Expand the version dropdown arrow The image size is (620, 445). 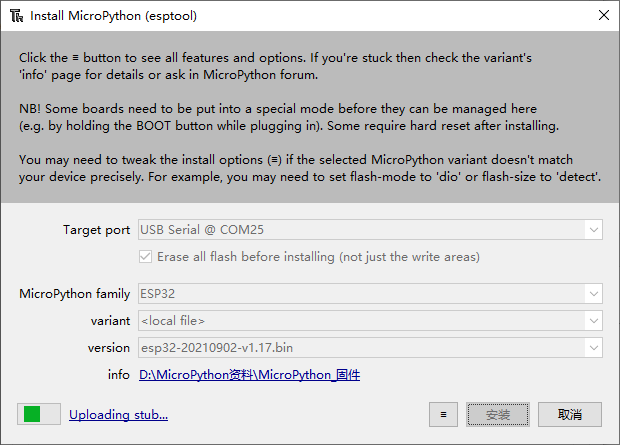point(594,348)
